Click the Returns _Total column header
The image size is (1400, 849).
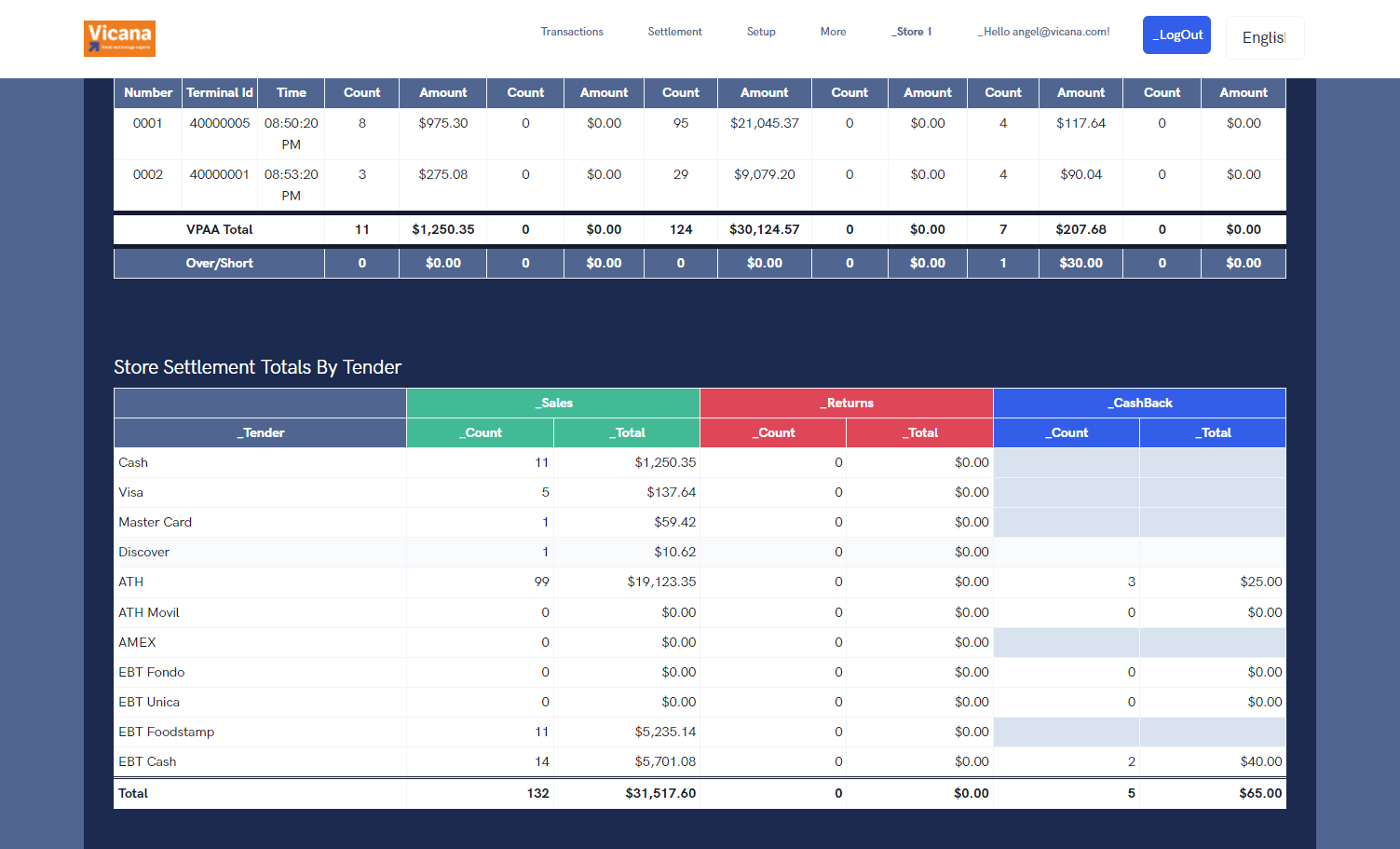pos(919,432)
